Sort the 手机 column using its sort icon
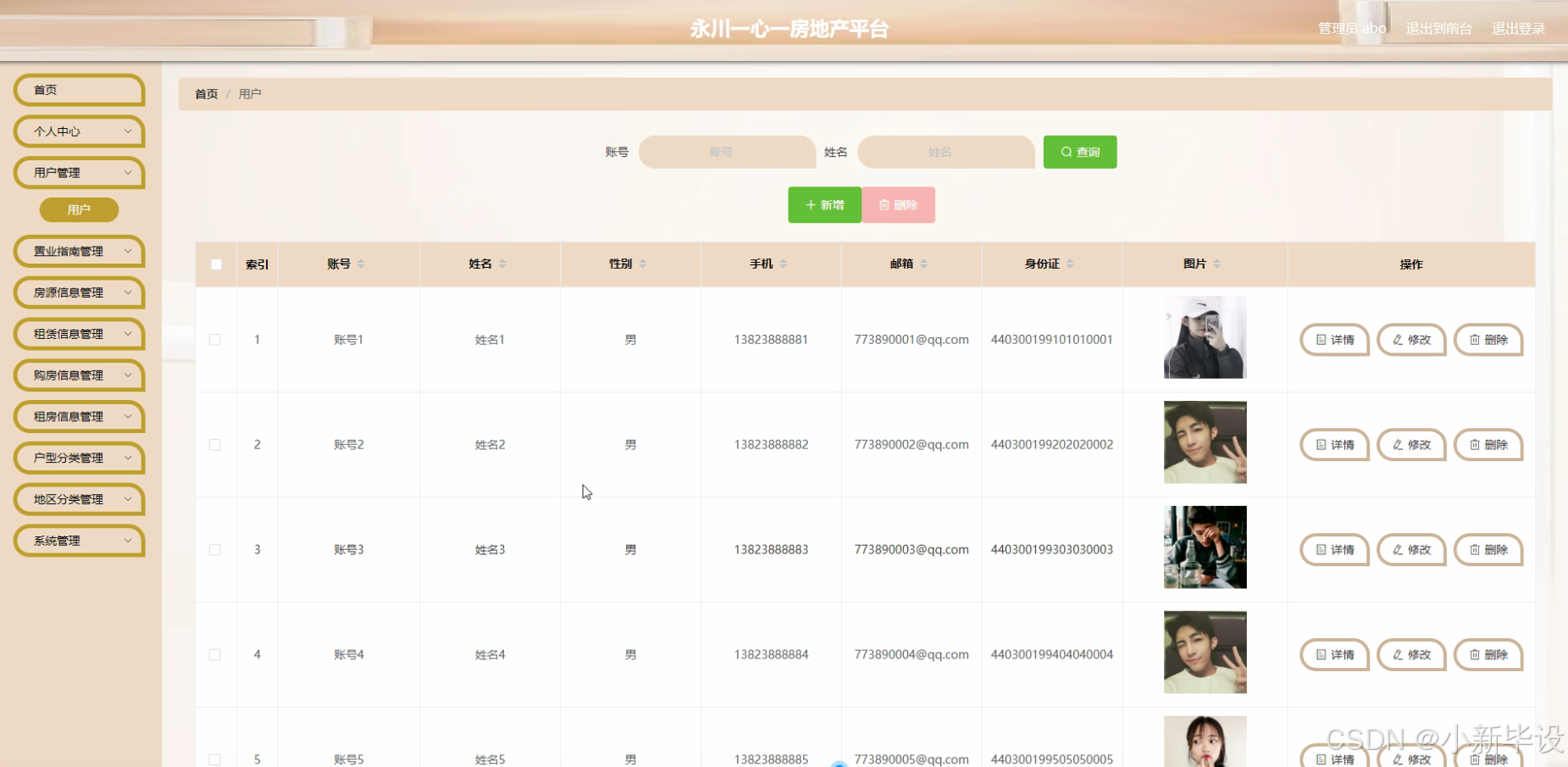The height and width of the screenshot is (767, 1568). coord(784,264)
